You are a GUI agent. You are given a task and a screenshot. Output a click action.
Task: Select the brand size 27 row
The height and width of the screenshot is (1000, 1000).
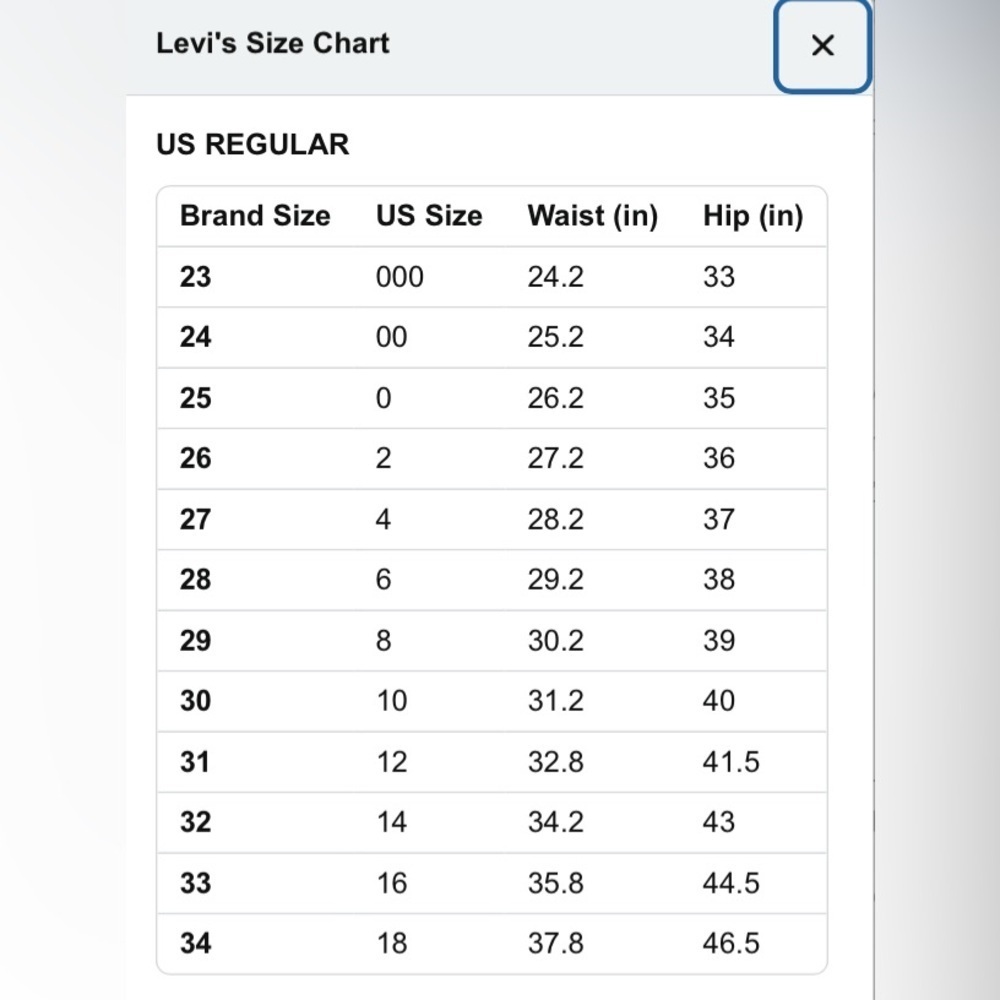pos(492,519)
